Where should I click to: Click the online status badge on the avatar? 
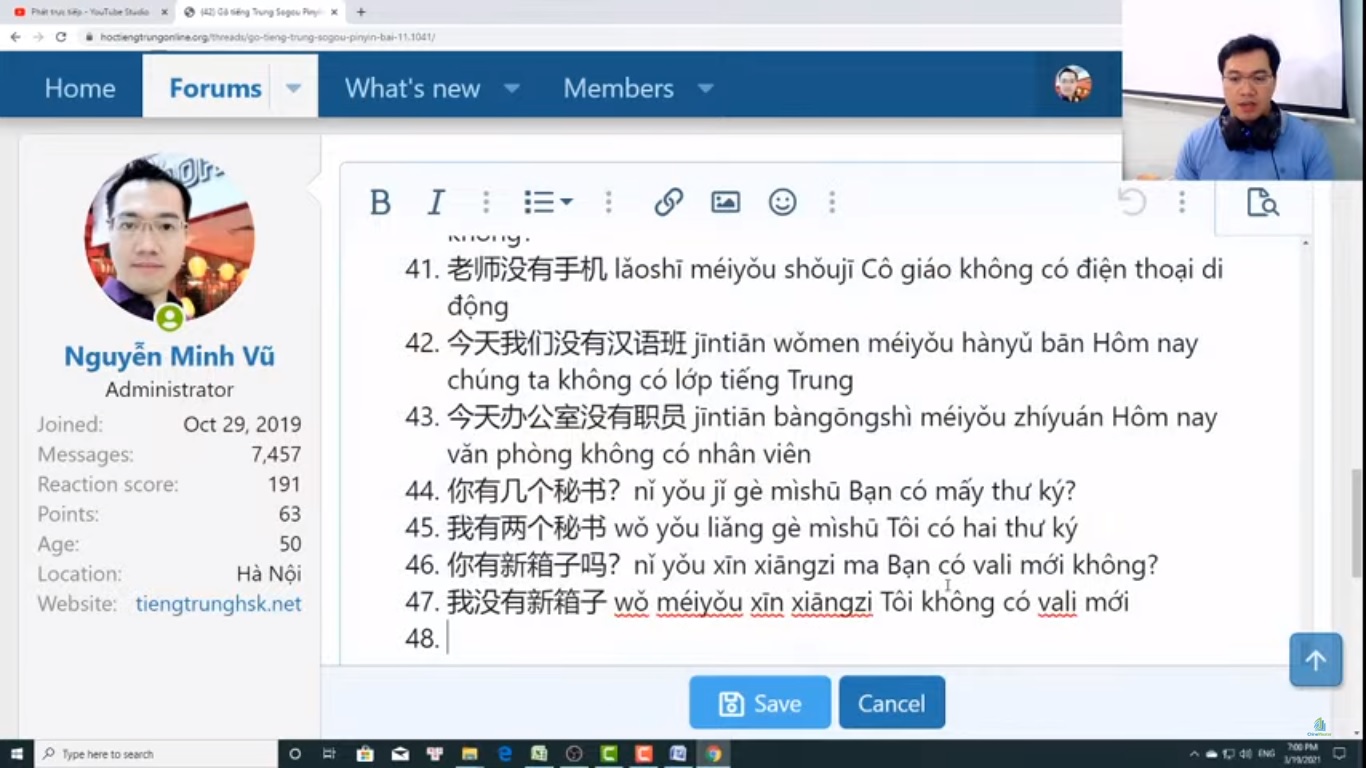tap(170, 318)
